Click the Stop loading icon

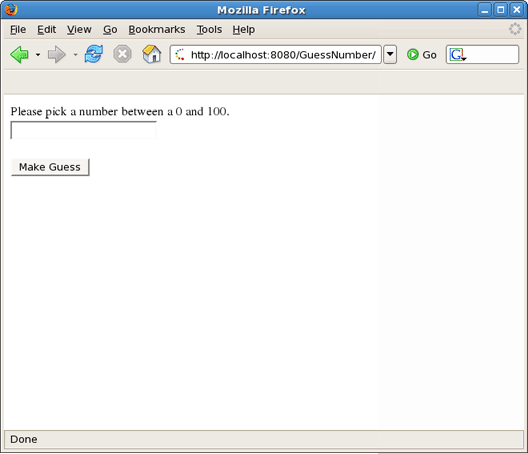tap(122, 54)
